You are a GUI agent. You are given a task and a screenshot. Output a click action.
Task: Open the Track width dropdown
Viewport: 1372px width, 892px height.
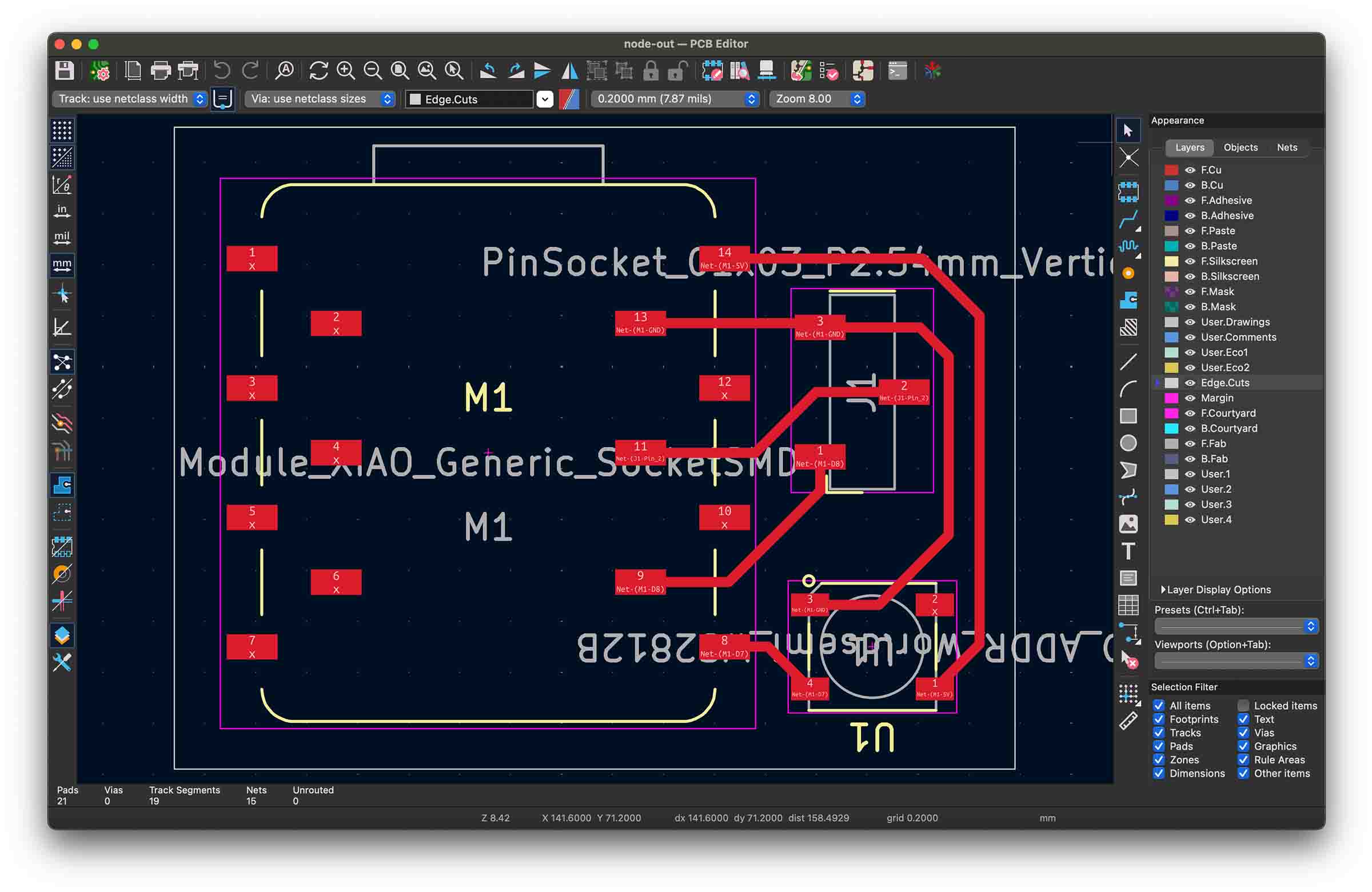pyautogui.click(x=130, y=99)
